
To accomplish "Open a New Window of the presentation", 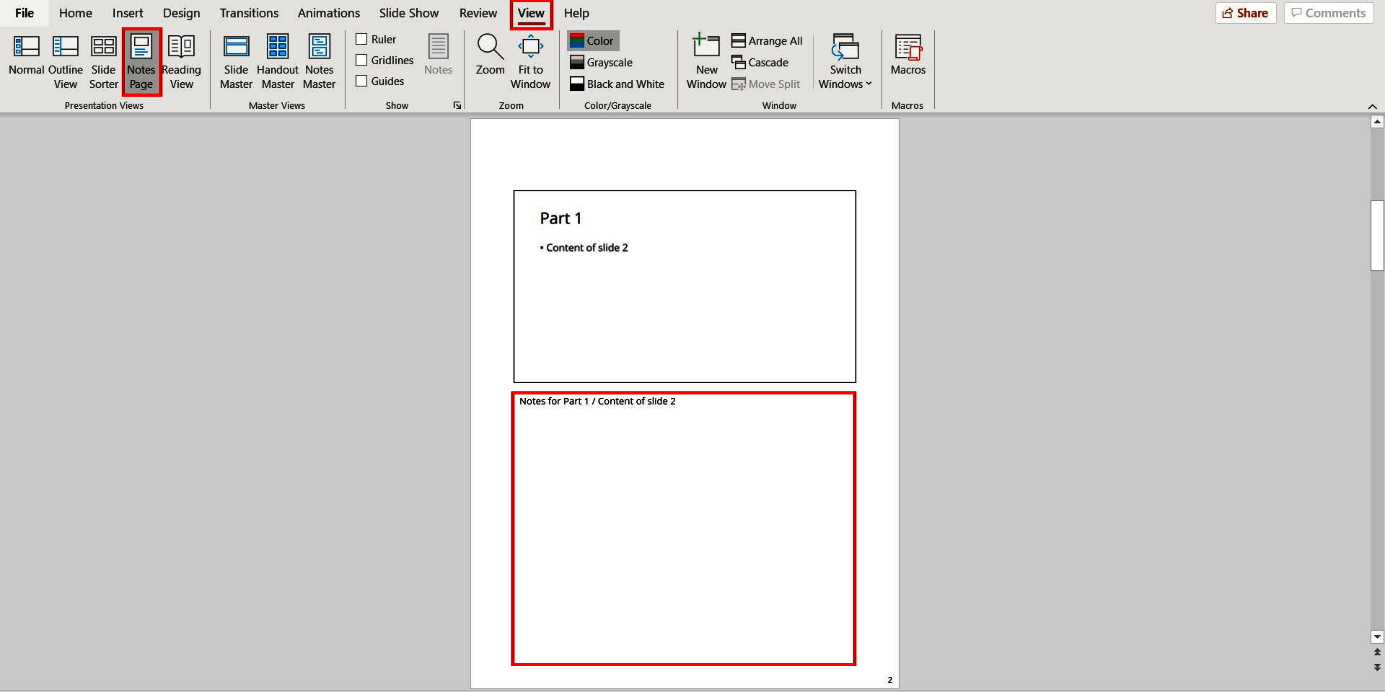I will pyautogui.click(x=706, y=58).
